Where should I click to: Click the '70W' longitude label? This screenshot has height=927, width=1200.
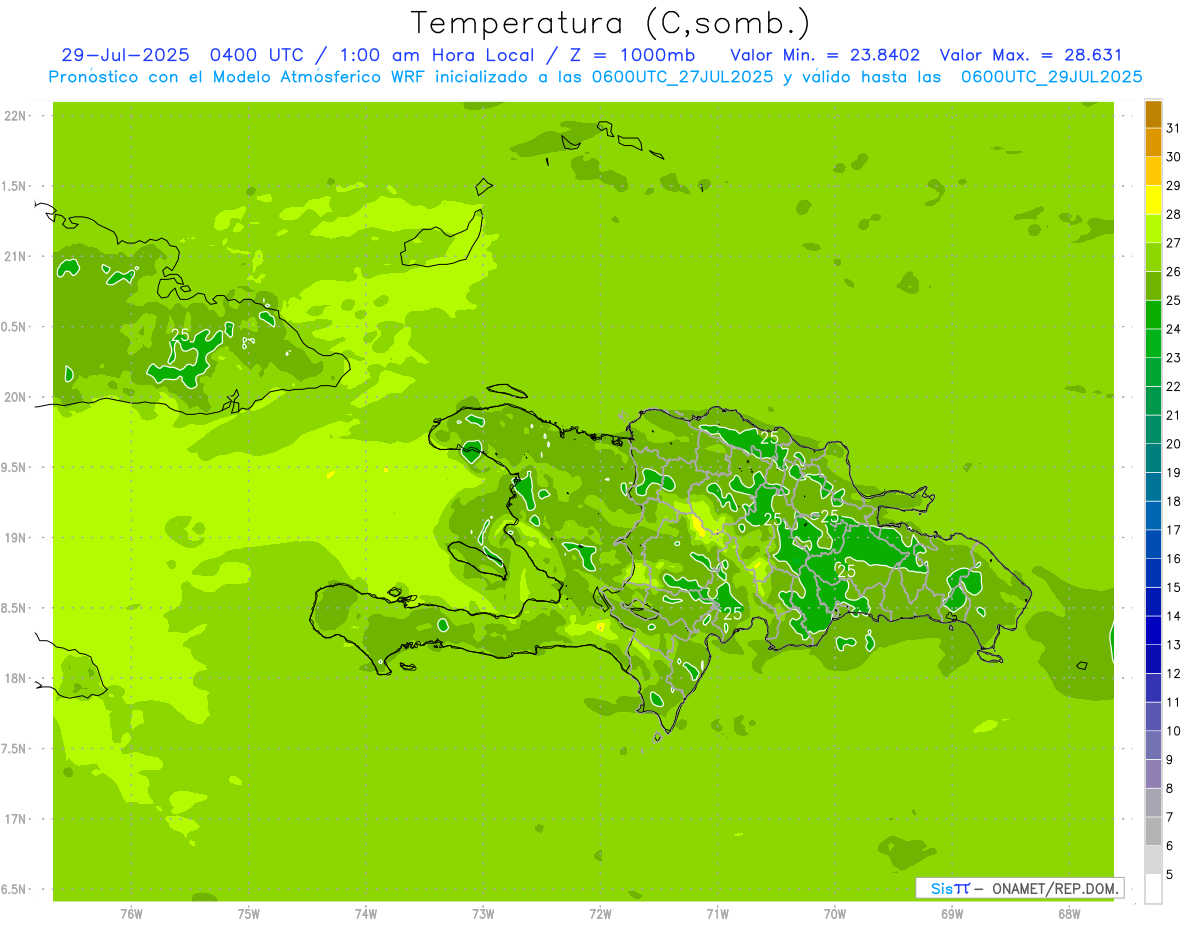[835, 914]
